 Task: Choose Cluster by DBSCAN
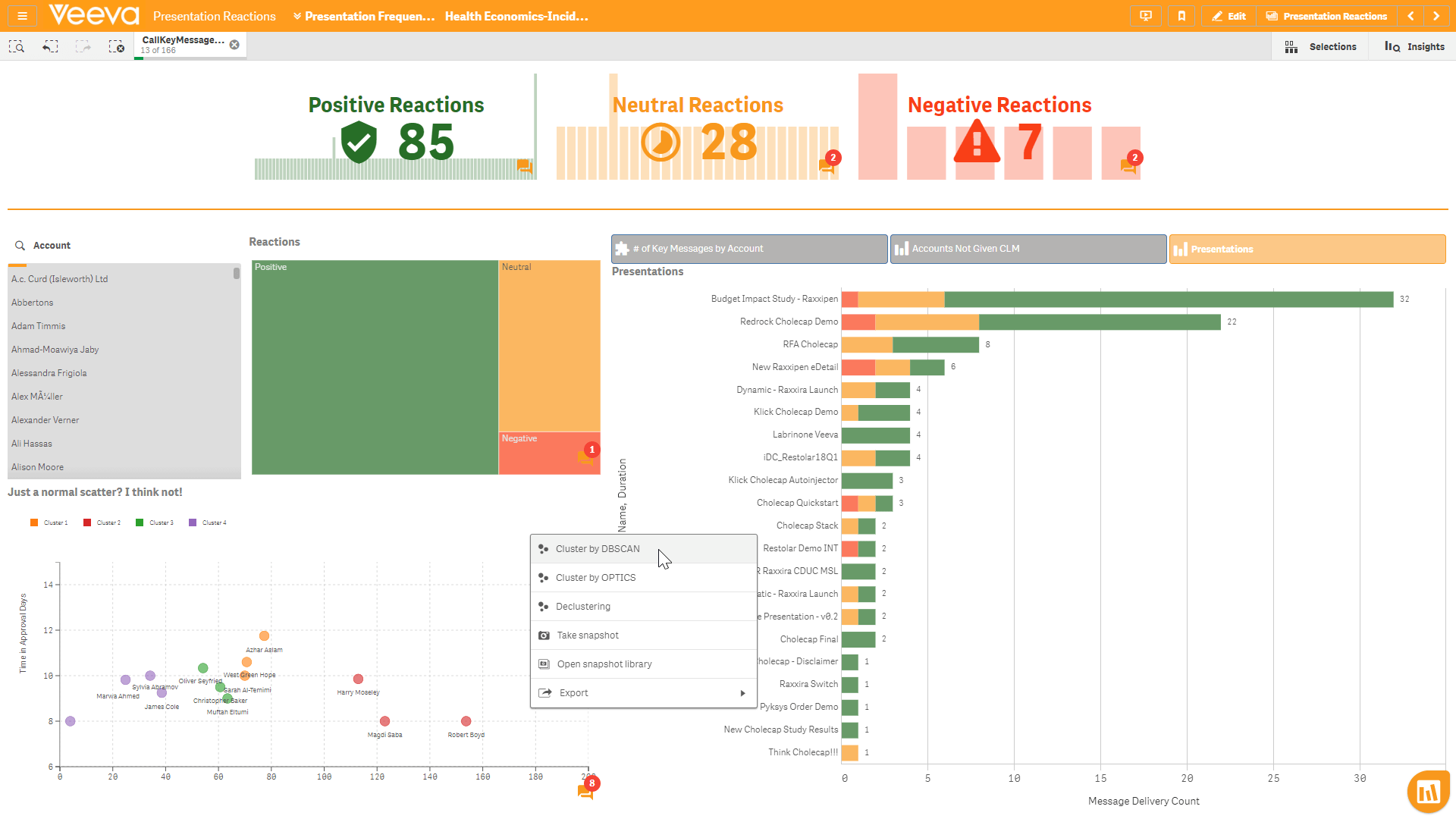pos(643,549)
